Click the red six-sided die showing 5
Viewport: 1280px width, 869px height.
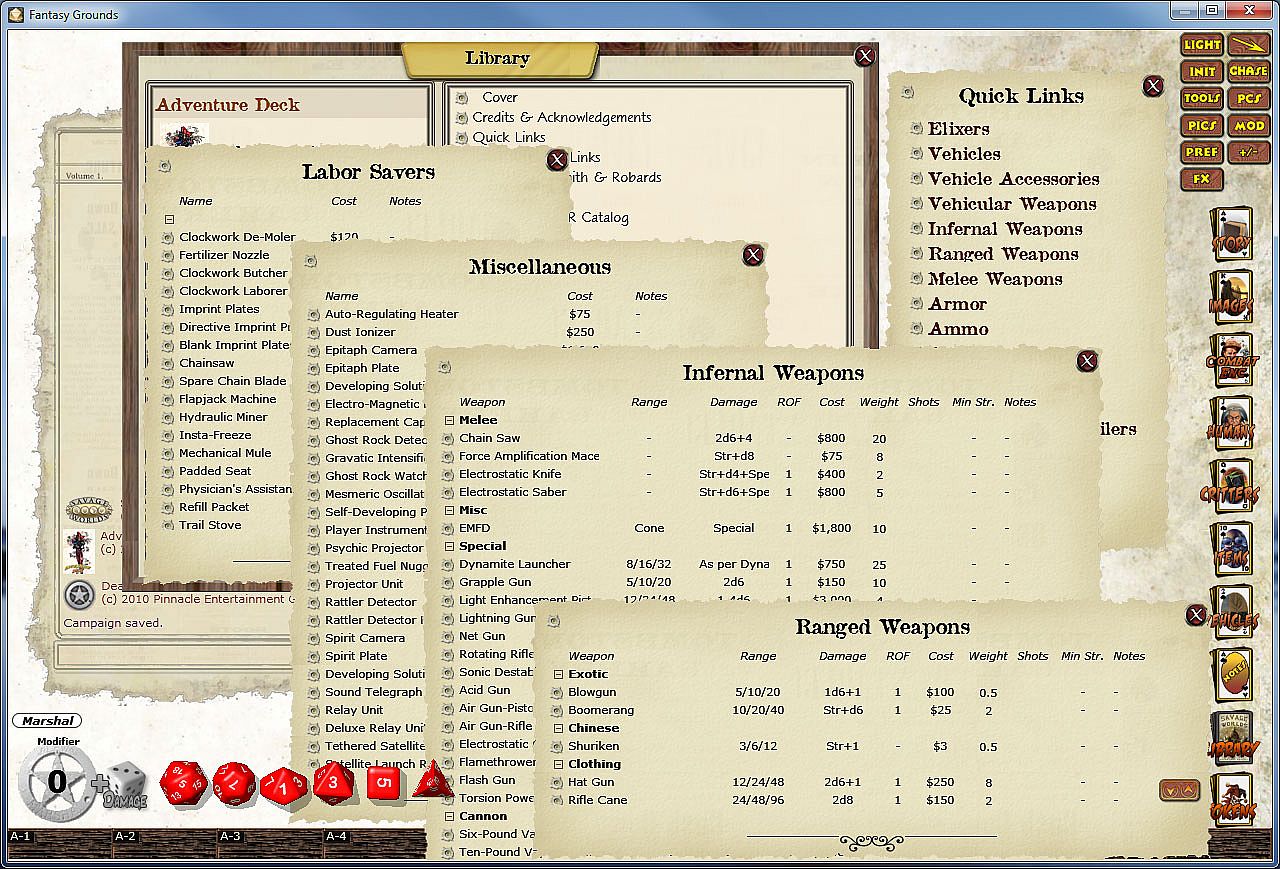coord(384,783)
